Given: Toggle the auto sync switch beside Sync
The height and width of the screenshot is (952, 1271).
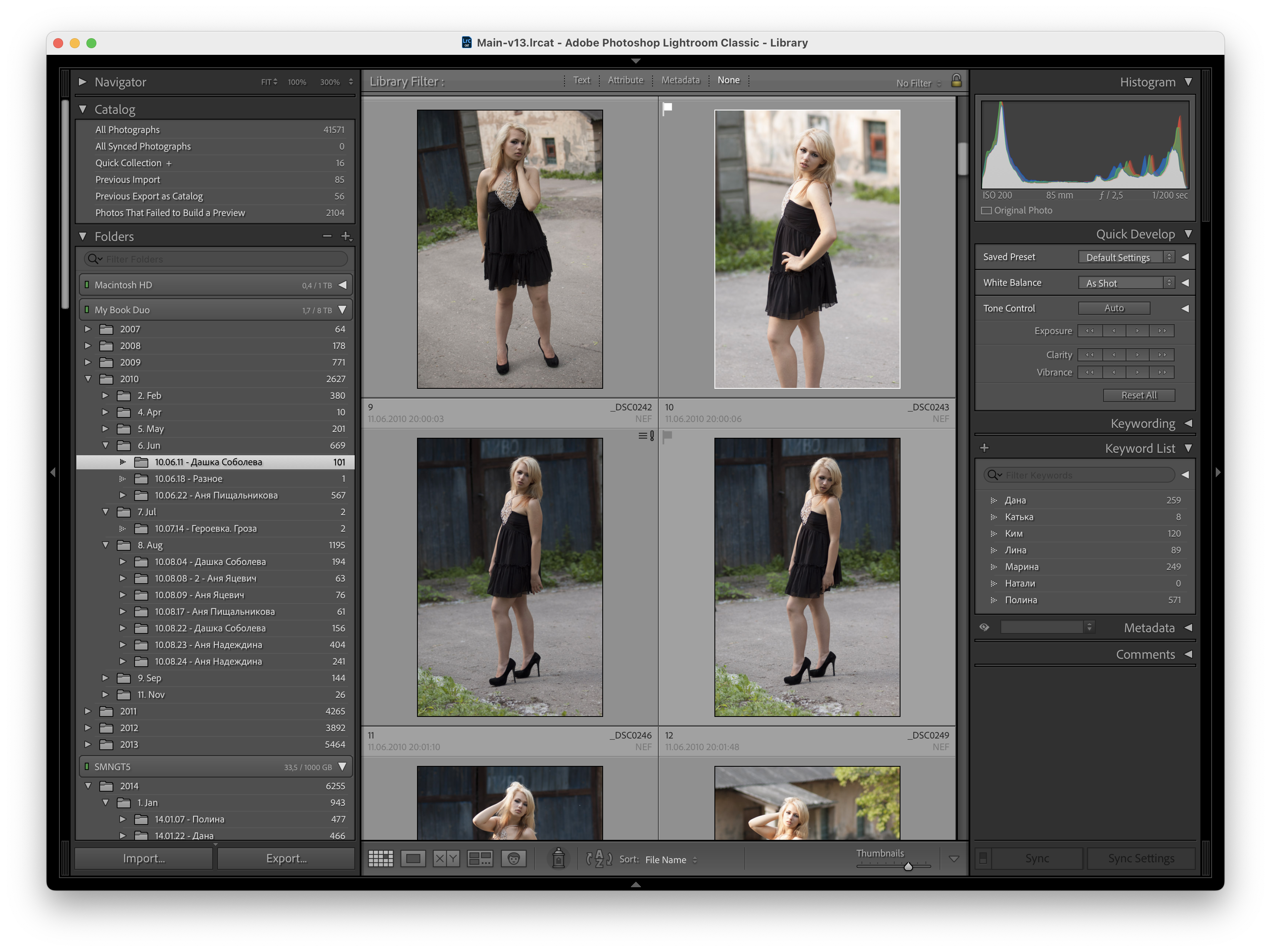Looking at the screenshot, I should [983, 859].
